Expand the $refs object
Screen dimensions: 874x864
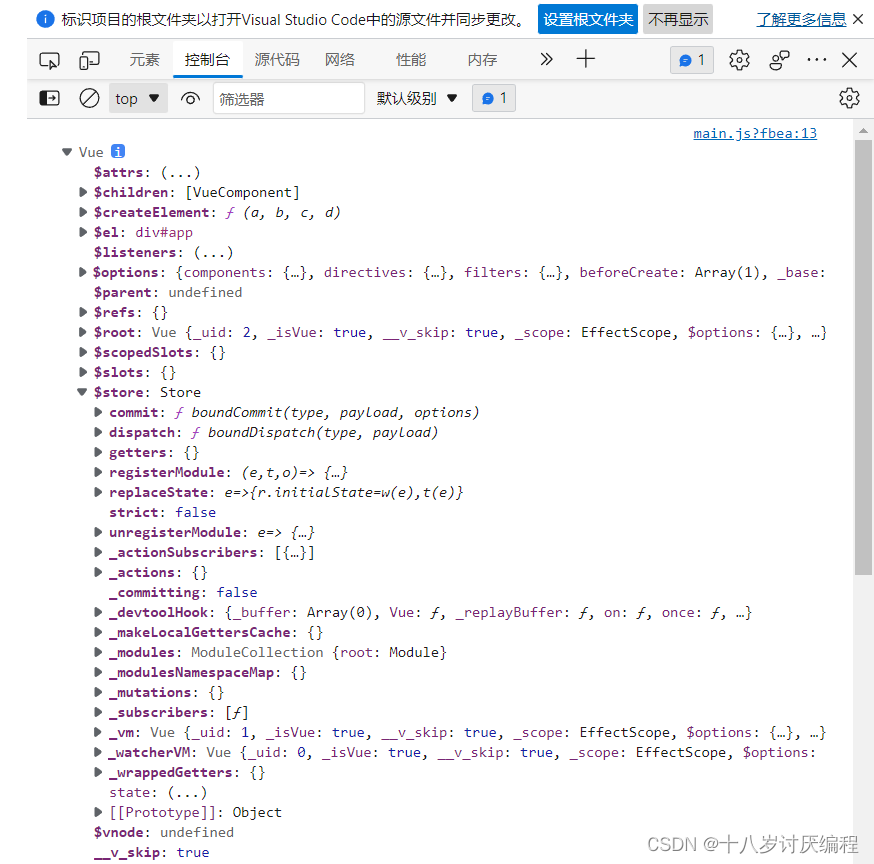click(83, 312)
